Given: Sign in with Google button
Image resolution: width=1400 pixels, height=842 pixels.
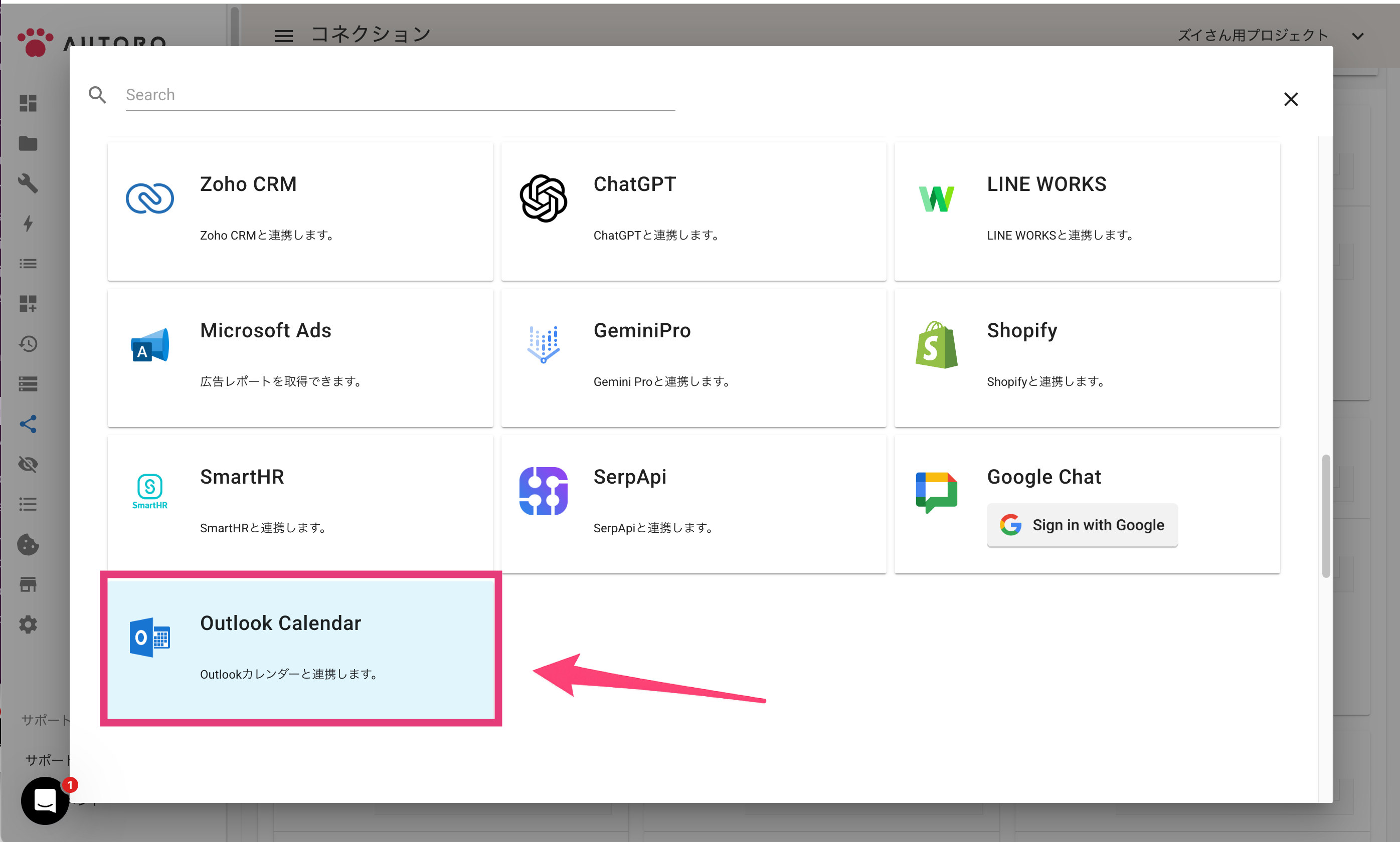Looking at the screenshot, I should (1082, 525).
